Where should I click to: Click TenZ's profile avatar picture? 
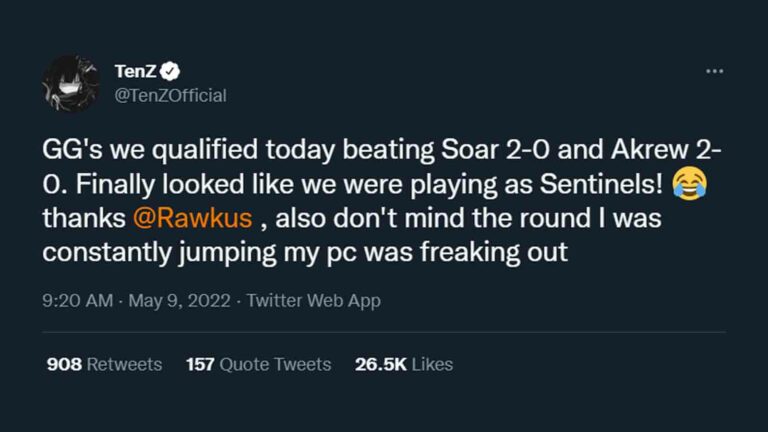pos(71,83)
